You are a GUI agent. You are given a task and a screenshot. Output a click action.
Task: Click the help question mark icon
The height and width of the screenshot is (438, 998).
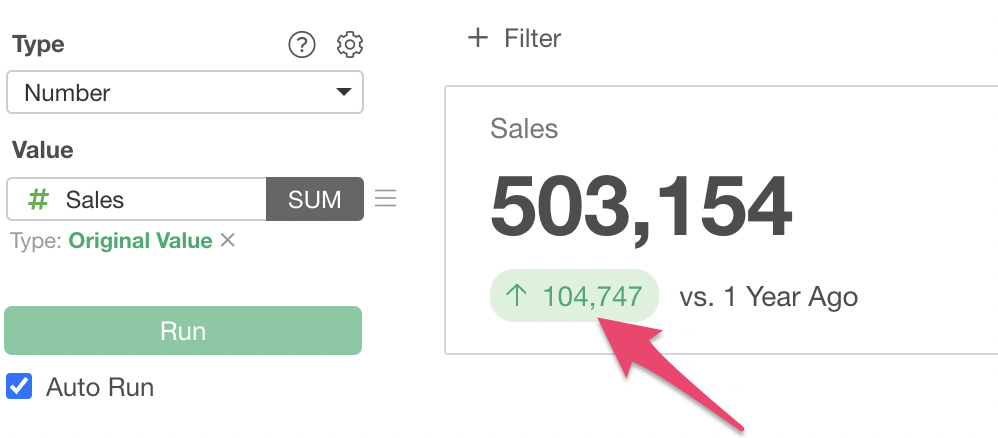click(x=301, y=45)
